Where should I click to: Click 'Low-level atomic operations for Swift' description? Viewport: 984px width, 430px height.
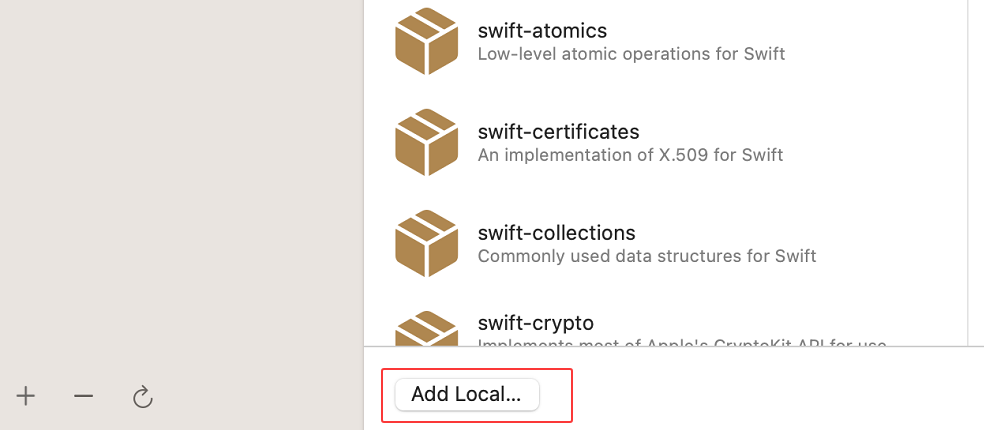click(x=631, y=54)
